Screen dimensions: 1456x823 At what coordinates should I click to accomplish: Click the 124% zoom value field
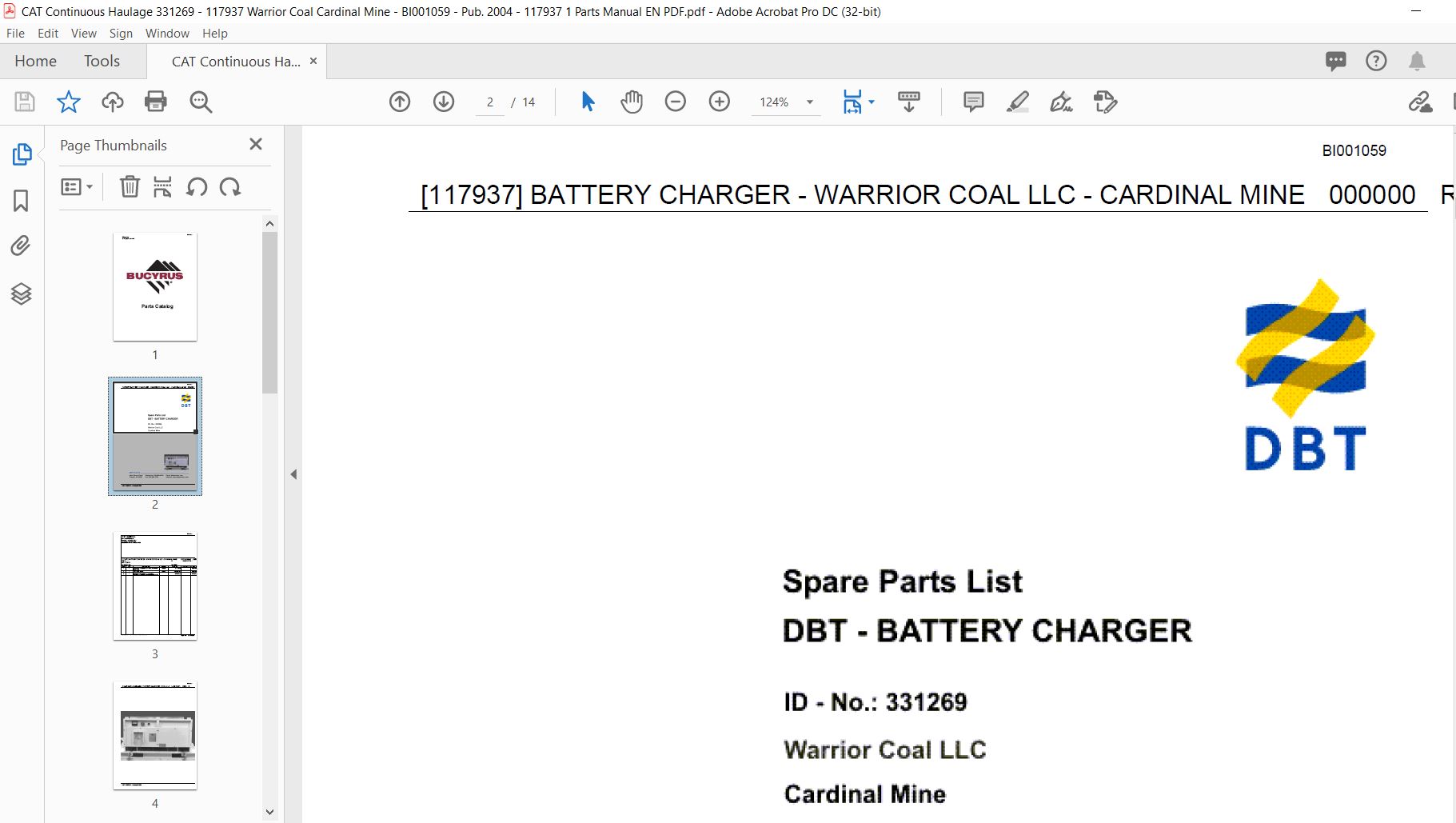click(x=774, y=102)
